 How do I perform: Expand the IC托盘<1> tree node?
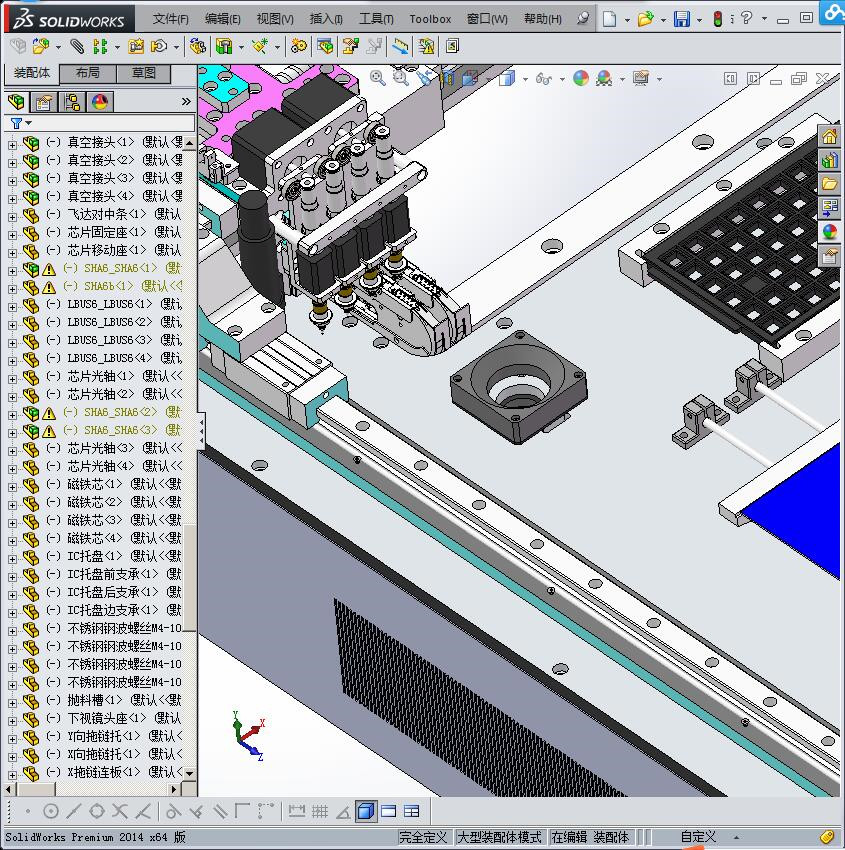(12, 558)
